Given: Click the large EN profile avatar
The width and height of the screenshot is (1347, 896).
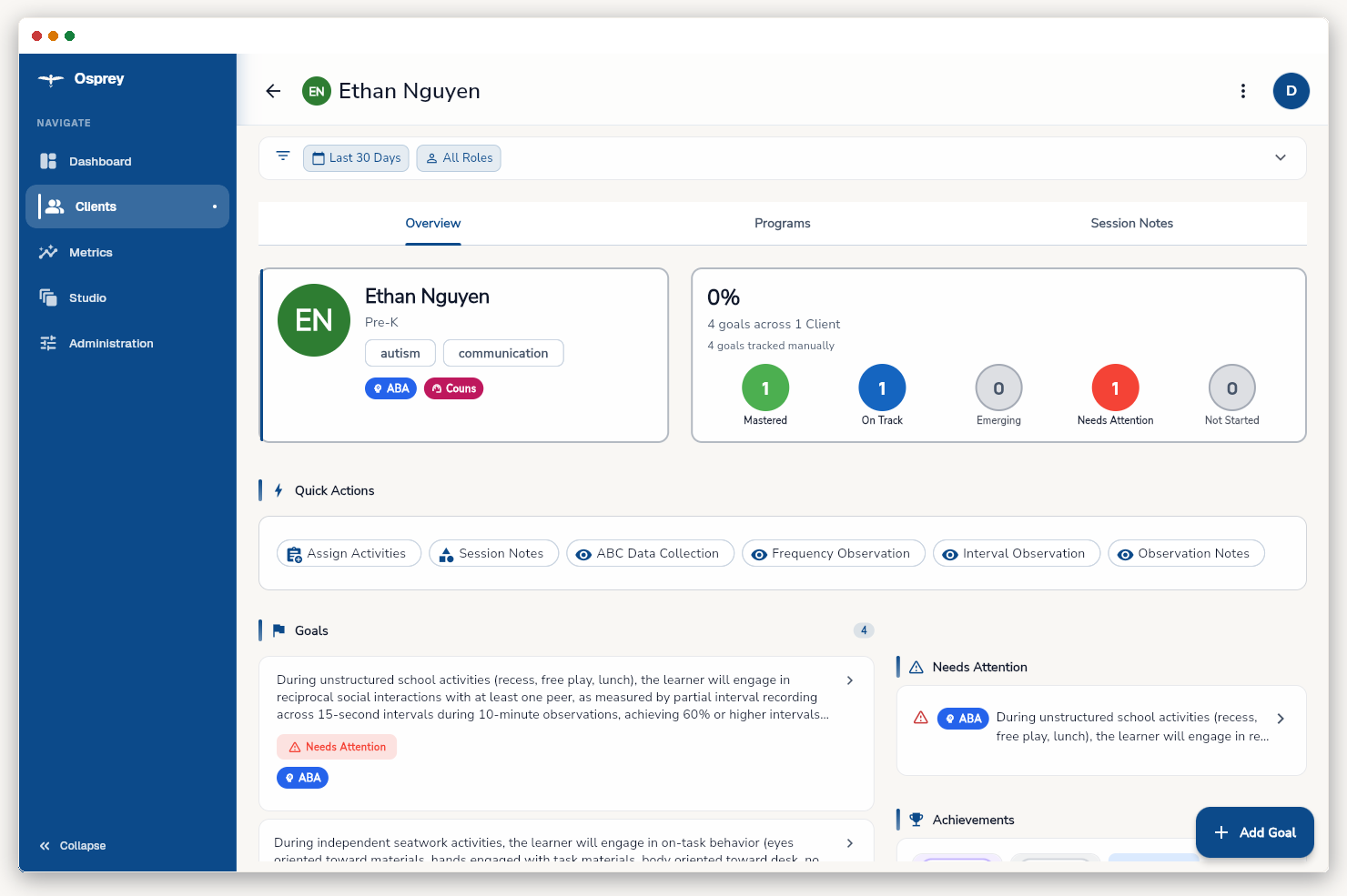Looking at the screenshot, I should [x=314, y=320].
